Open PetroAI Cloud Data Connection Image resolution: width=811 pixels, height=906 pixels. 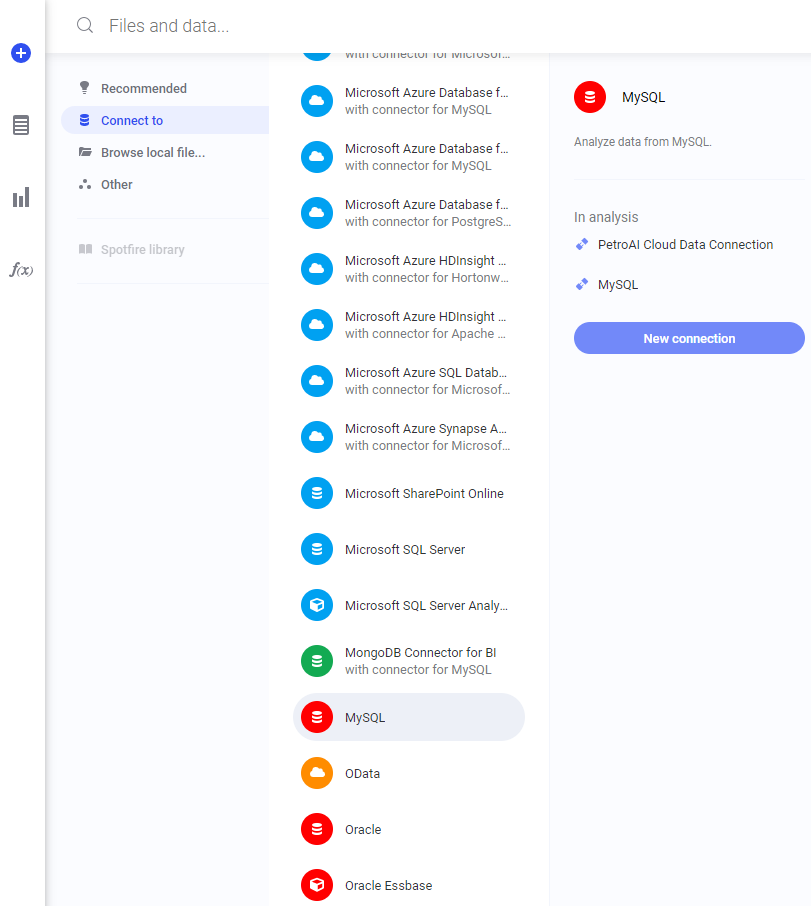click(x=685, y=244)
